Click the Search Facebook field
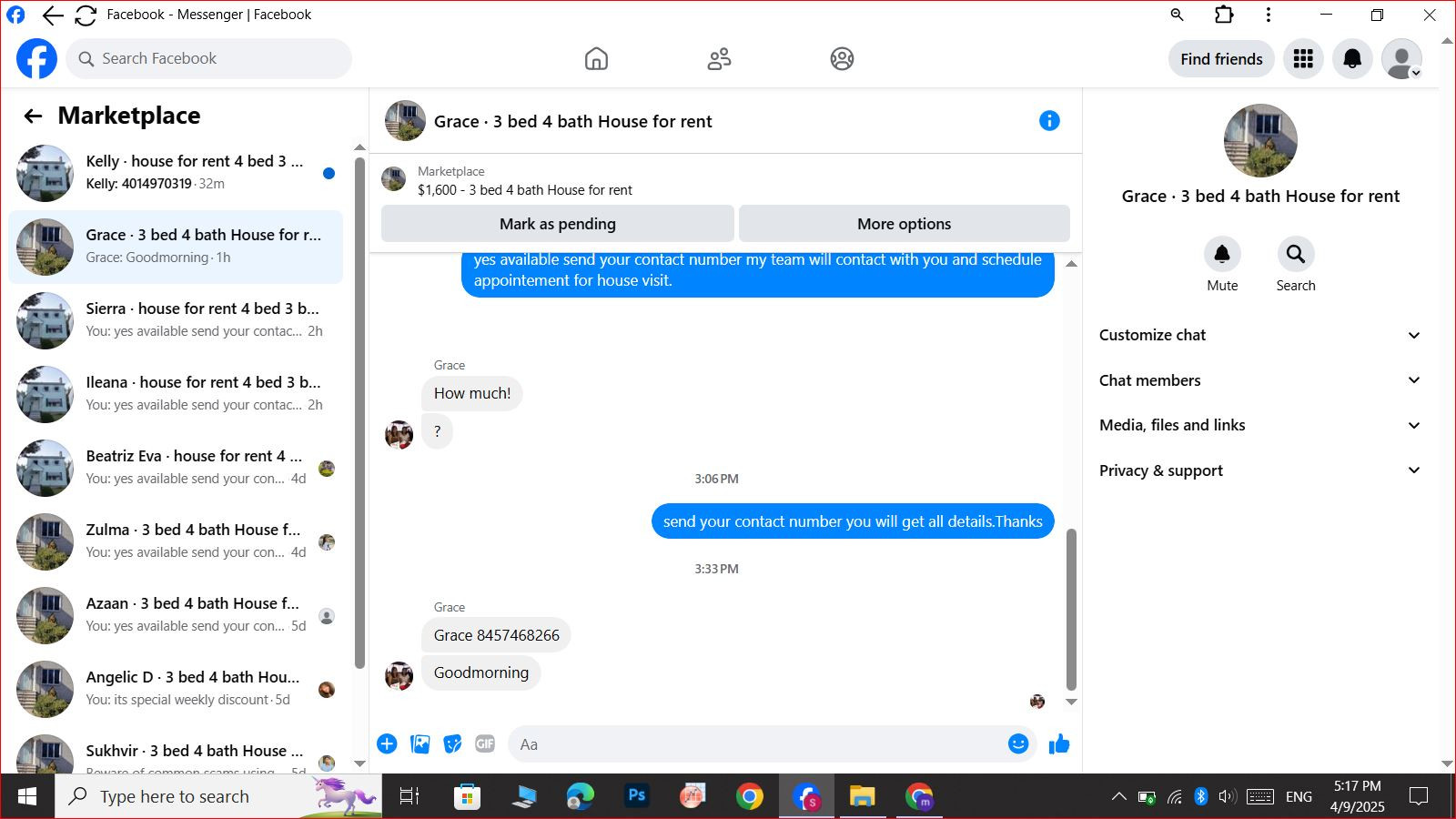 (208, 59)
